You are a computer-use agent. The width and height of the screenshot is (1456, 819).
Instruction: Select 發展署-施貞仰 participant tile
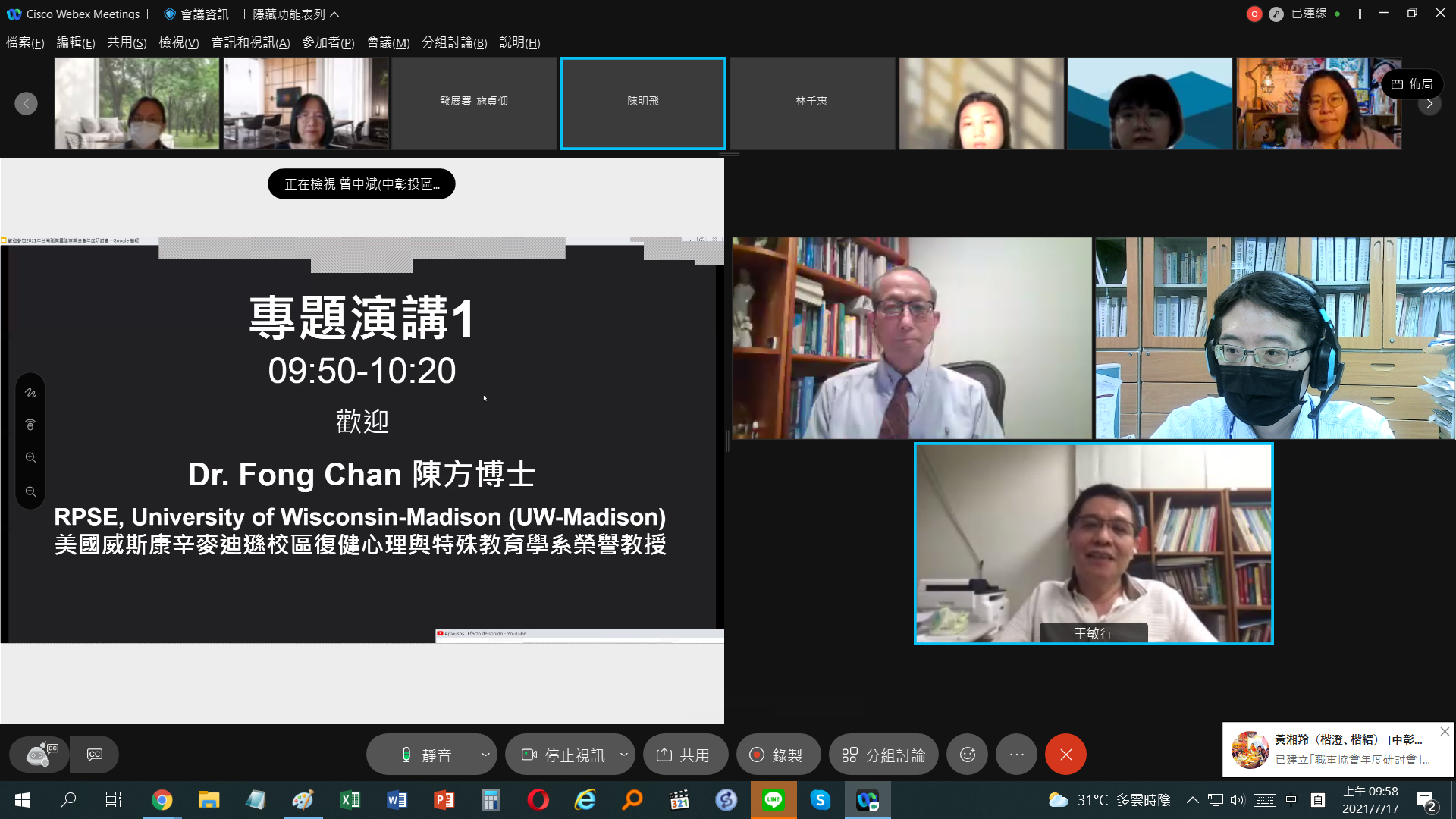tap(474, 103)
